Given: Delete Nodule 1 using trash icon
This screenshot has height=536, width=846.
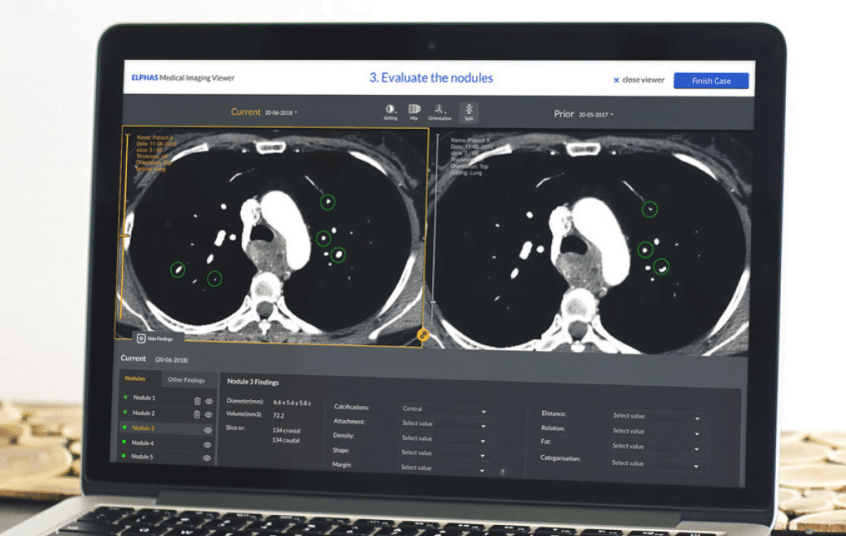Looking at the screenshot, I should click(197, 401).
